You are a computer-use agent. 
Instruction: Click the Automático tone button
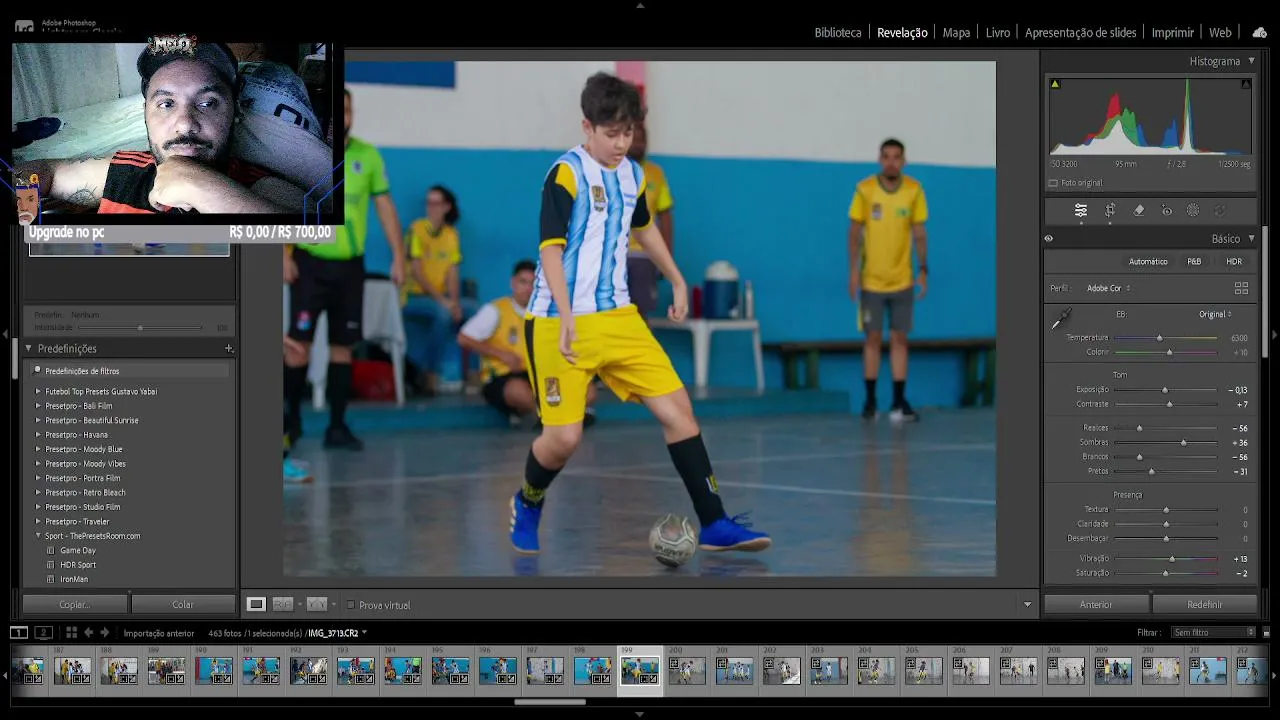(x=1148, y=262)
